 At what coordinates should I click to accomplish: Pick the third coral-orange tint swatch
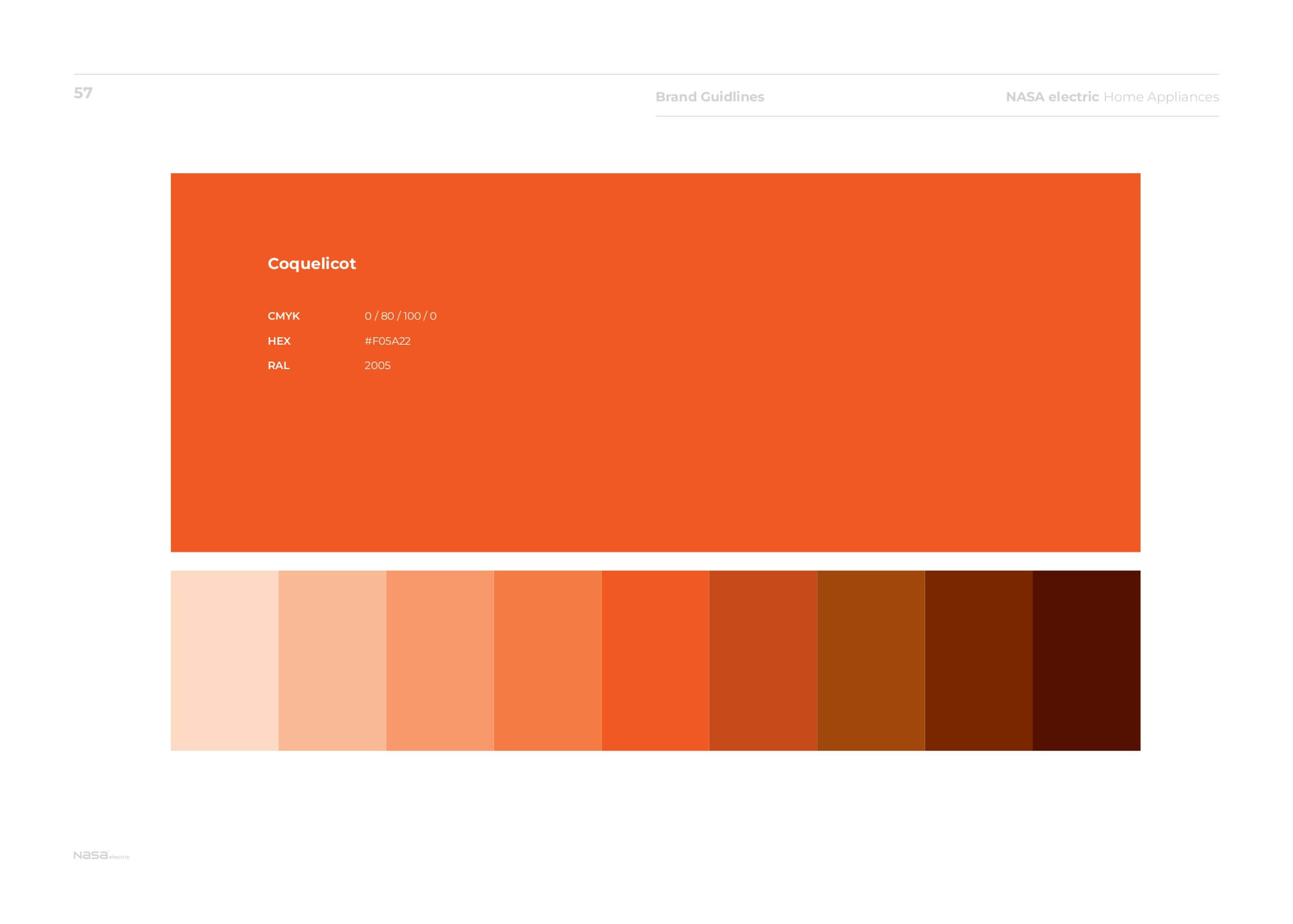point(440,661)
